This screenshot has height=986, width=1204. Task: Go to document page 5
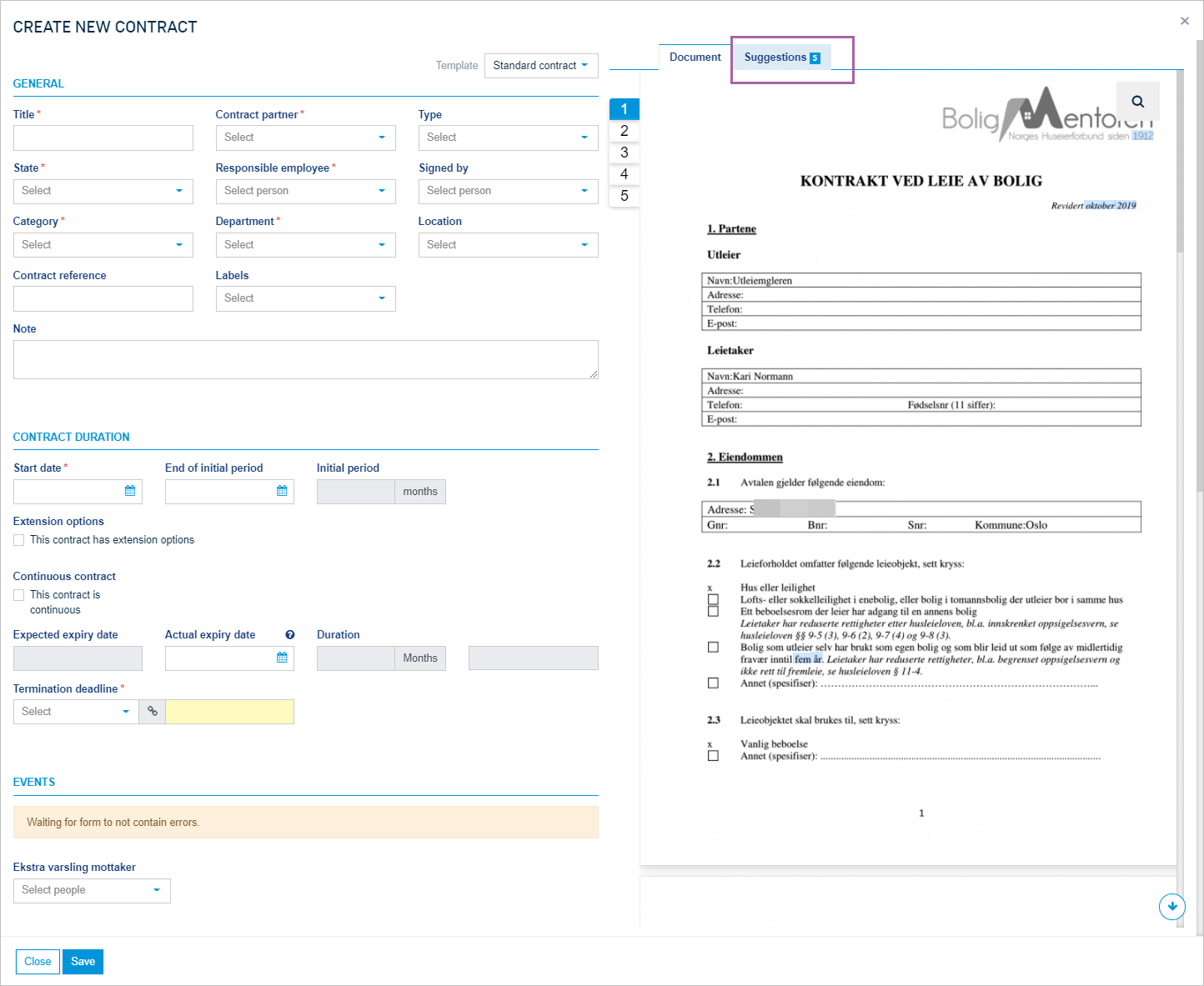tap(625, 196)
